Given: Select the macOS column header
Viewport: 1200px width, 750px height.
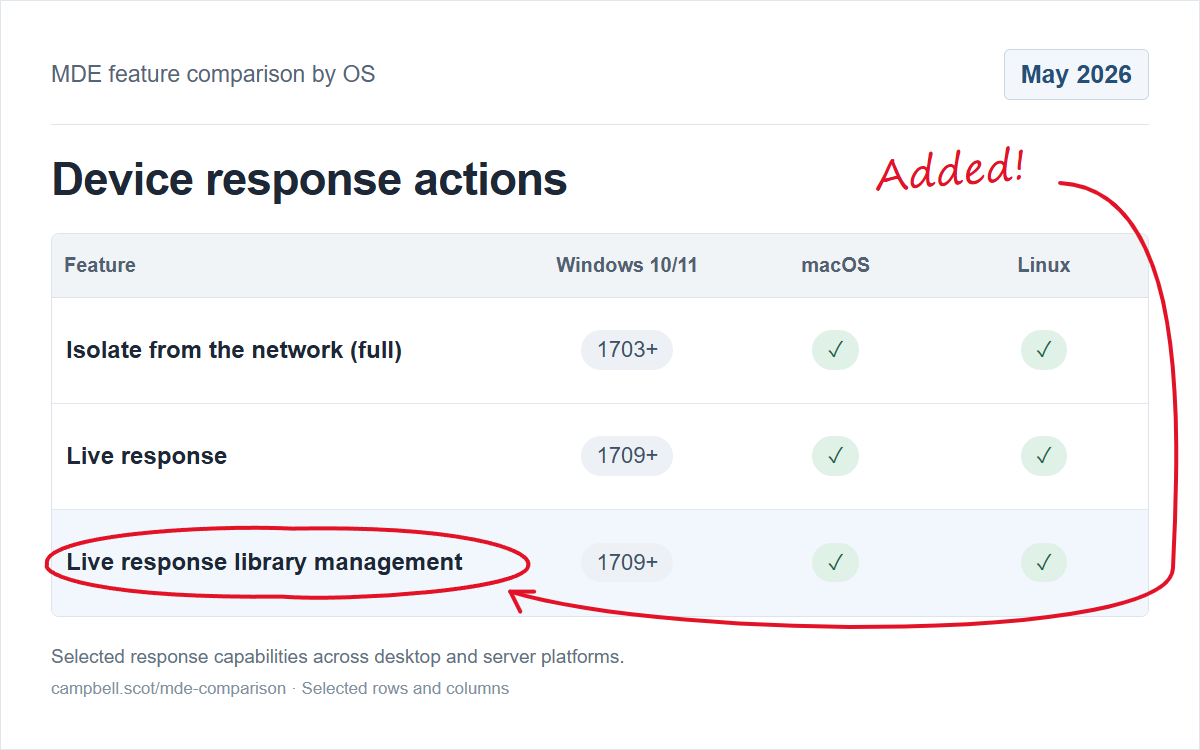Looking at the screenshot, I should tap(835, 265).
